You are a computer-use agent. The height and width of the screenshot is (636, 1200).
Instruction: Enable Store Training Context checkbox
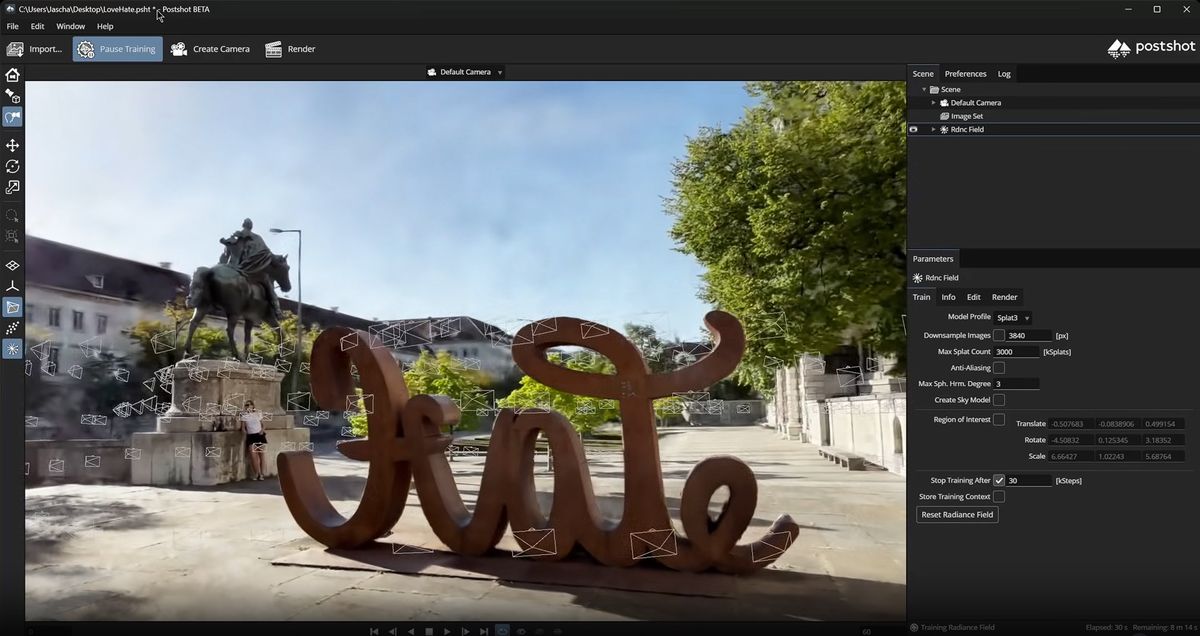click(999, 497)
